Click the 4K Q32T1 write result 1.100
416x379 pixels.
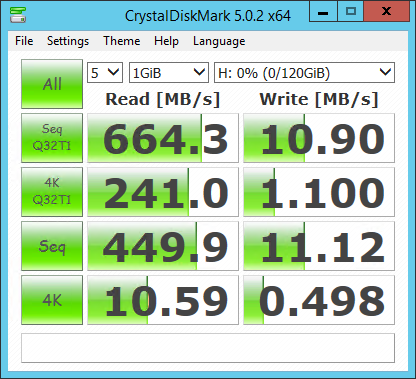coord(319,192)
